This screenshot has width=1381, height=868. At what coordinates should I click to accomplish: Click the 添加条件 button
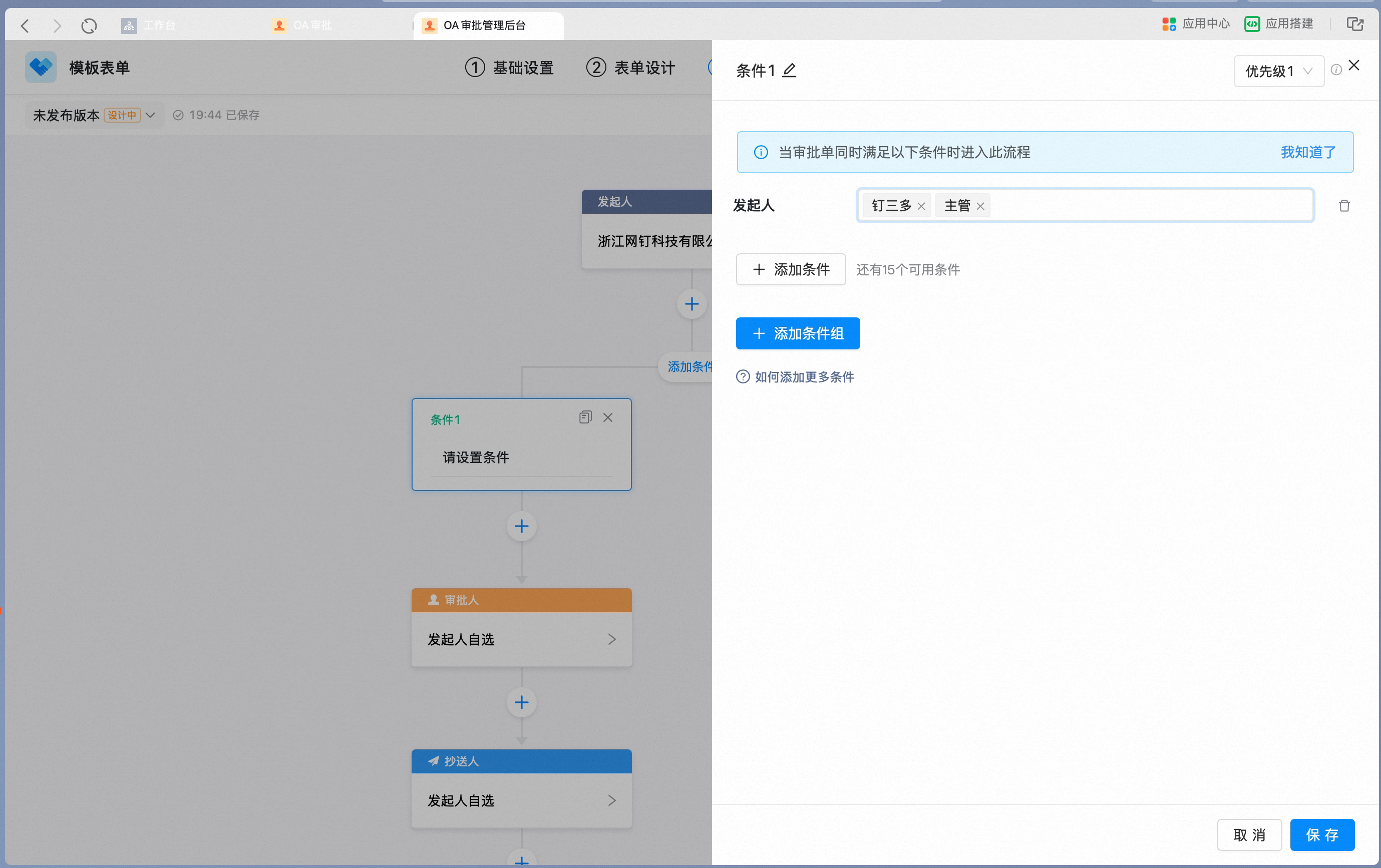790,269
